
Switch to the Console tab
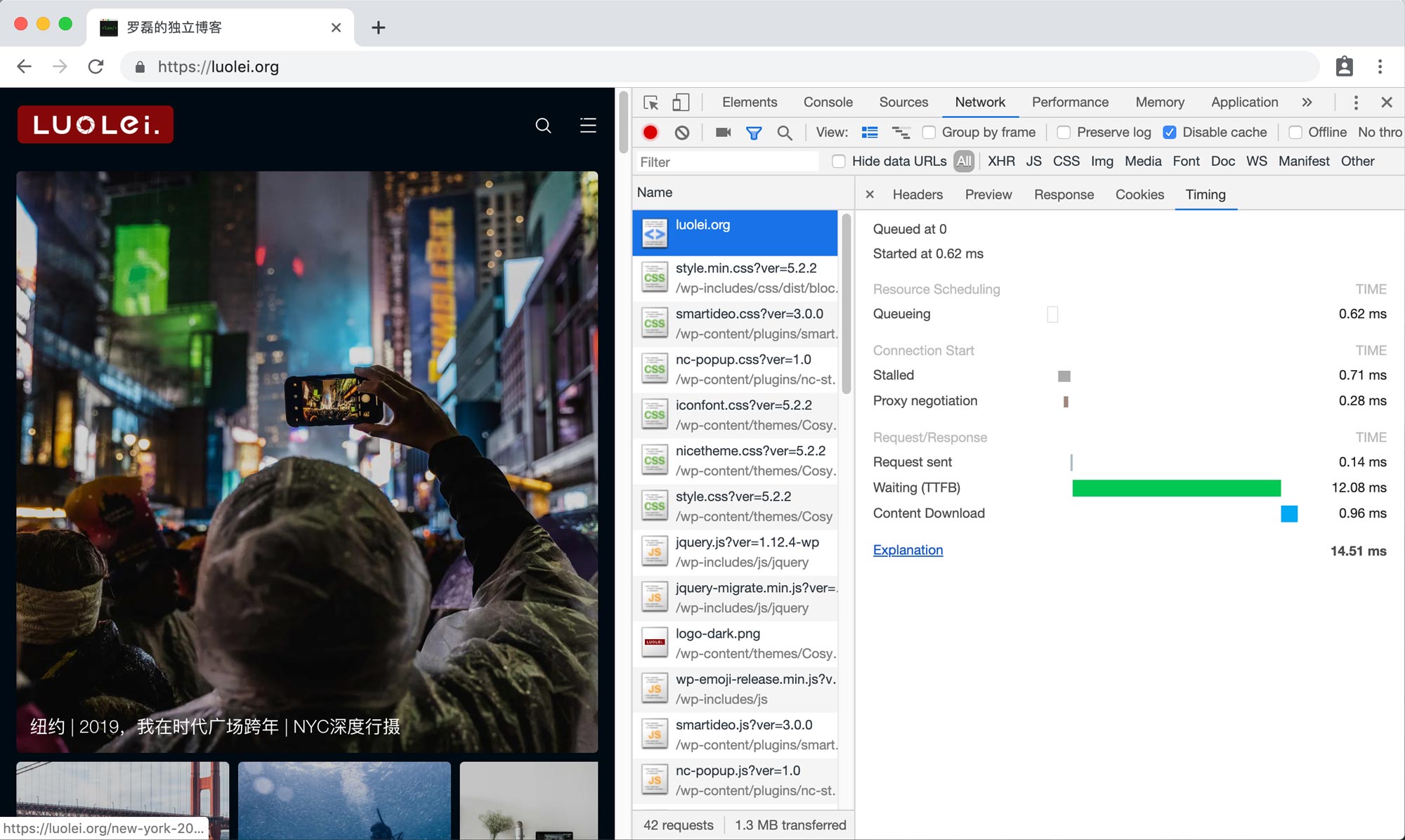coord(828,103)
